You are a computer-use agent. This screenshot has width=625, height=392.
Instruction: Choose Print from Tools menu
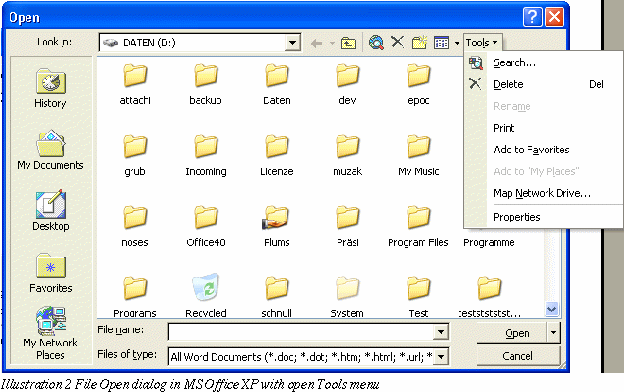[x=544, y=128]
